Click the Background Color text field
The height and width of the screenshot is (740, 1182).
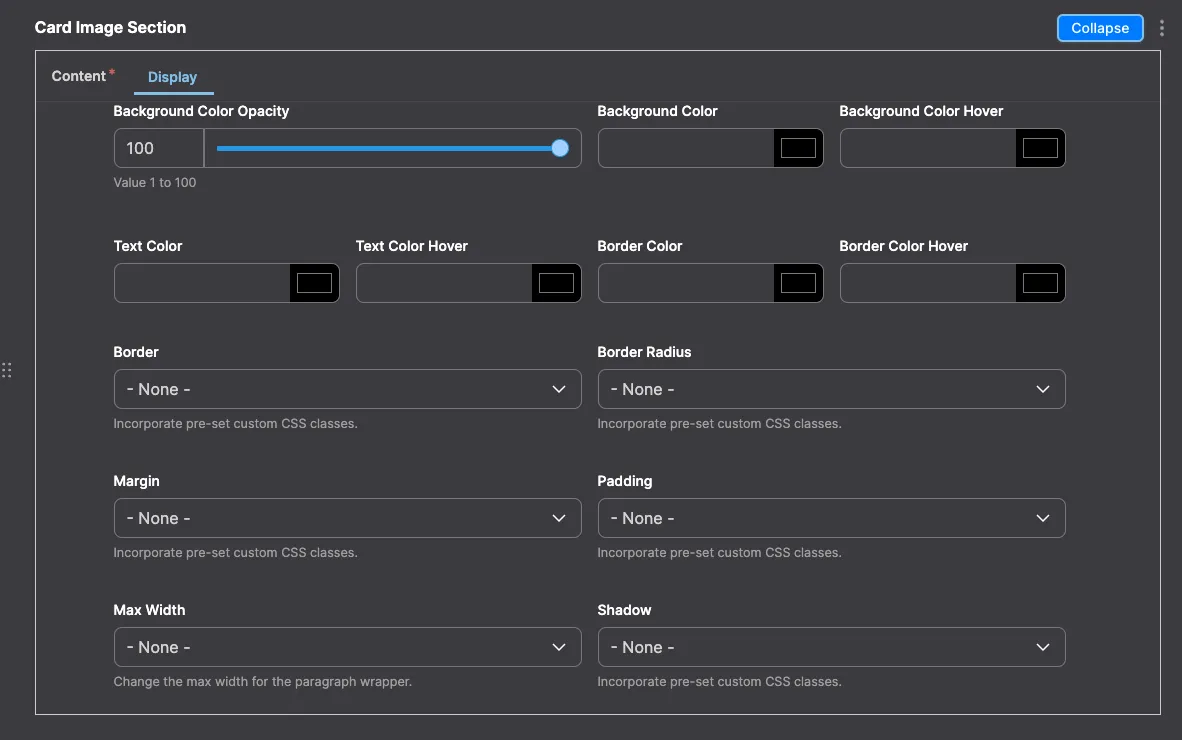tap(686, 148)
